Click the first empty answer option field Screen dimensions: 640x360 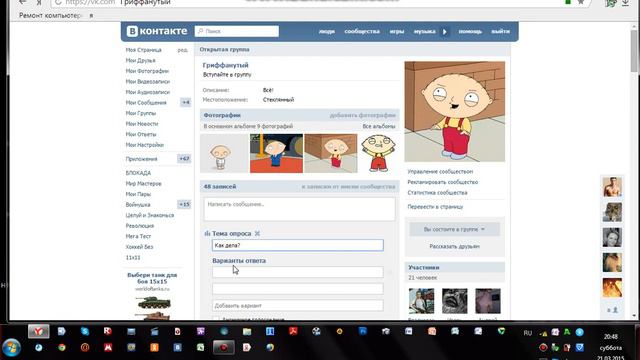point(298,272)
